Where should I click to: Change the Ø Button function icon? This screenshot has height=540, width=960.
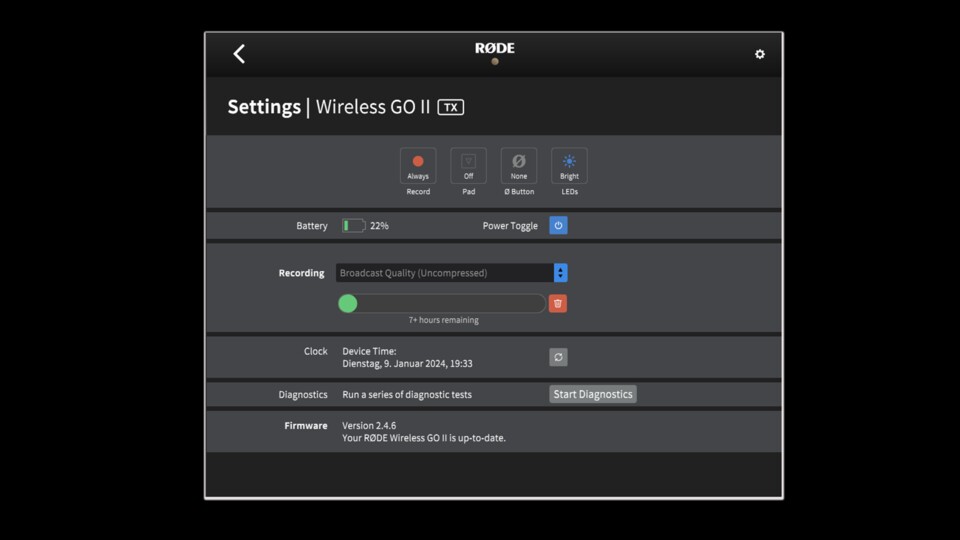518,166
